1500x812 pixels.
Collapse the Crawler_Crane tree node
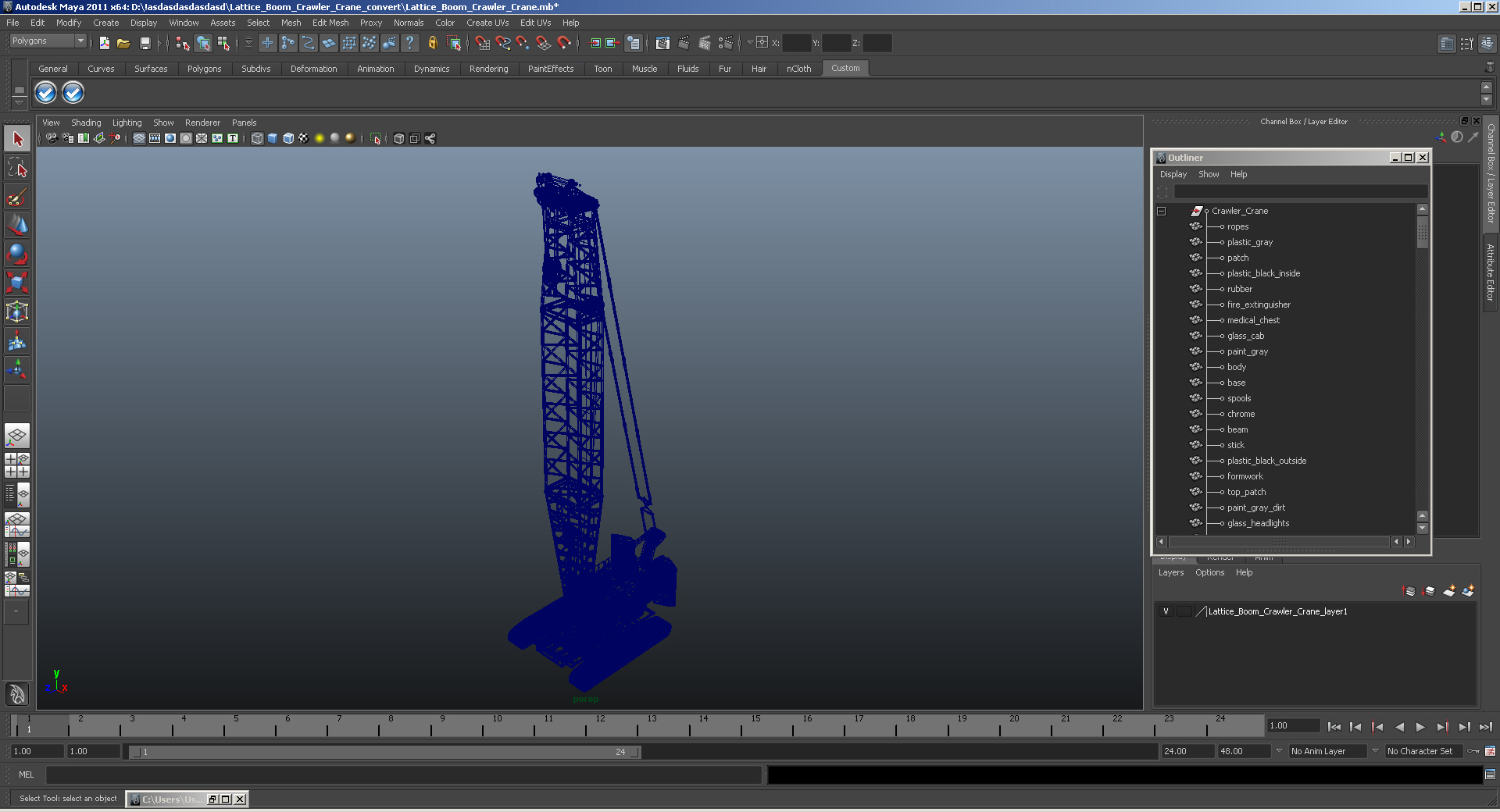click(x=1162, y=211)
